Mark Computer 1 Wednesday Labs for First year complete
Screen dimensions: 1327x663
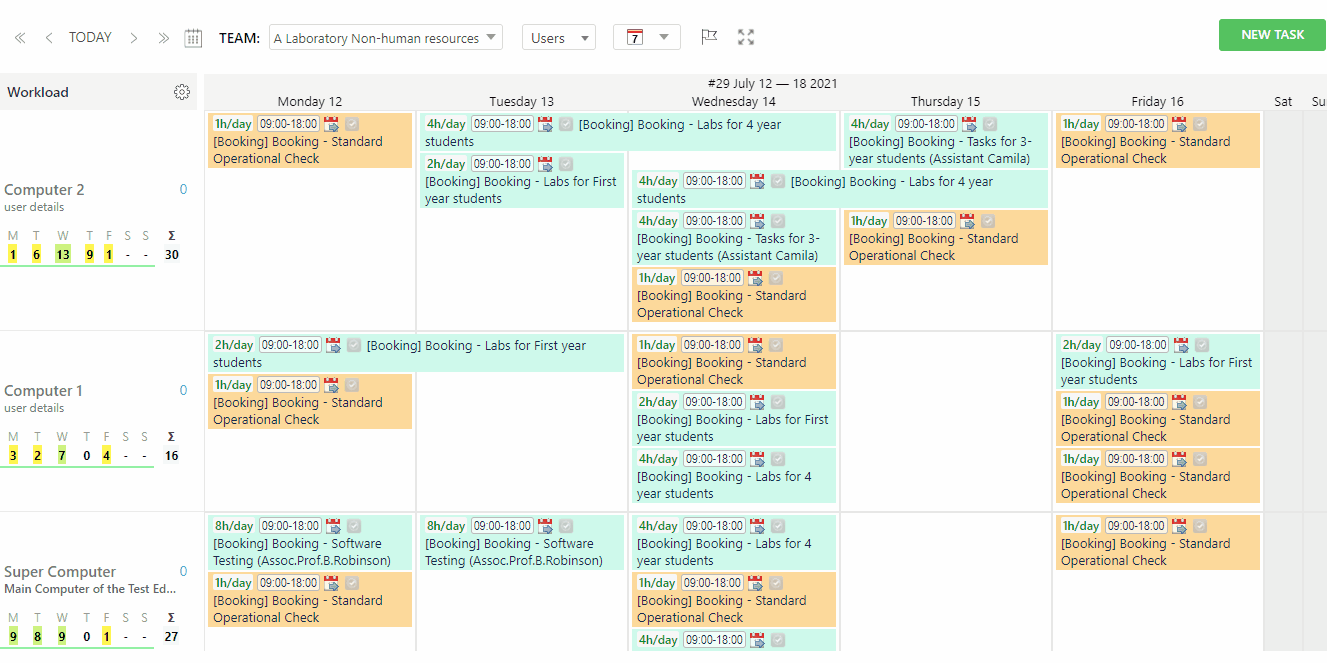[778, 402]
